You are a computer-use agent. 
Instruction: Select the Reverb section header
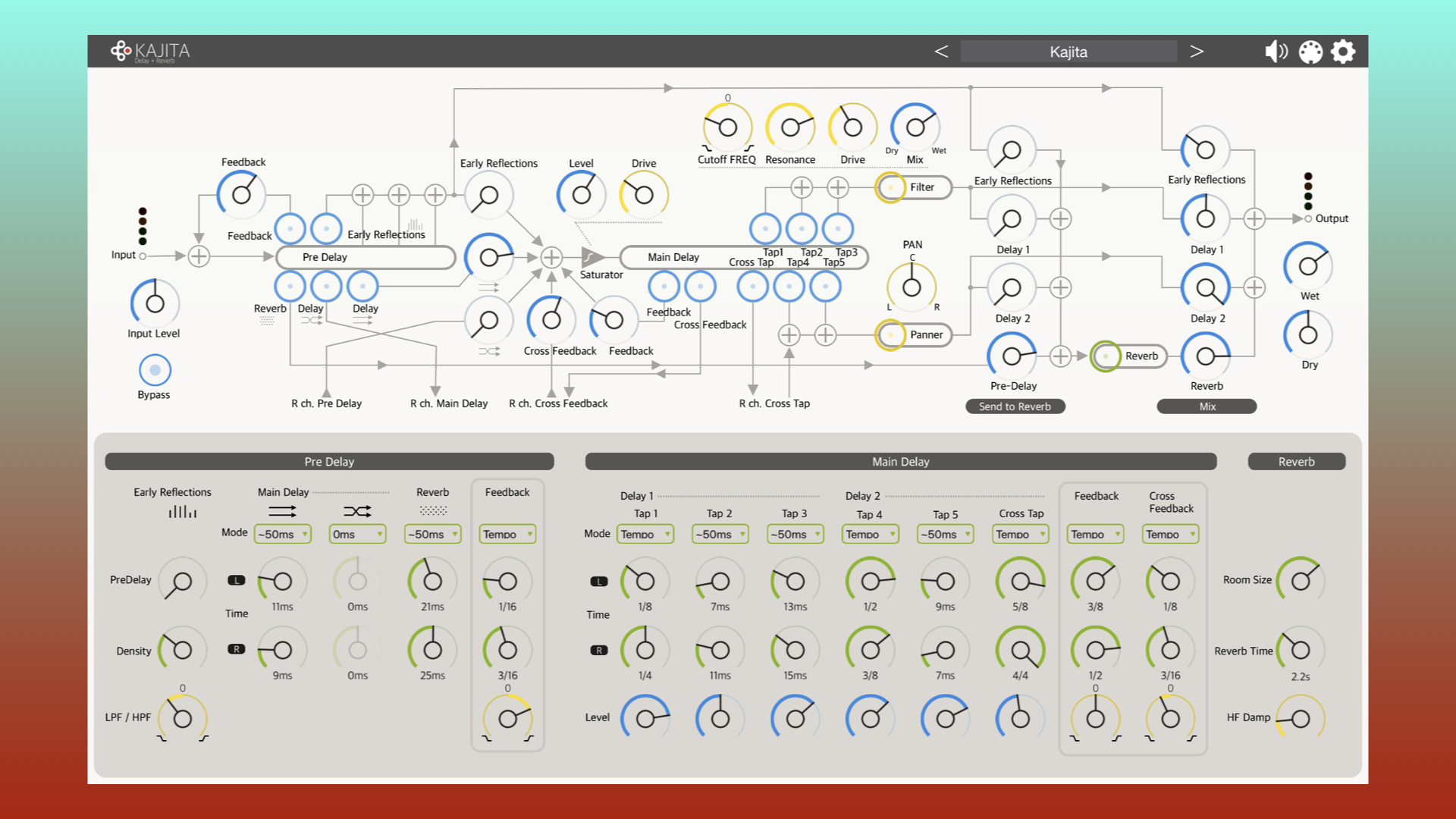(x=1297, y=461)
